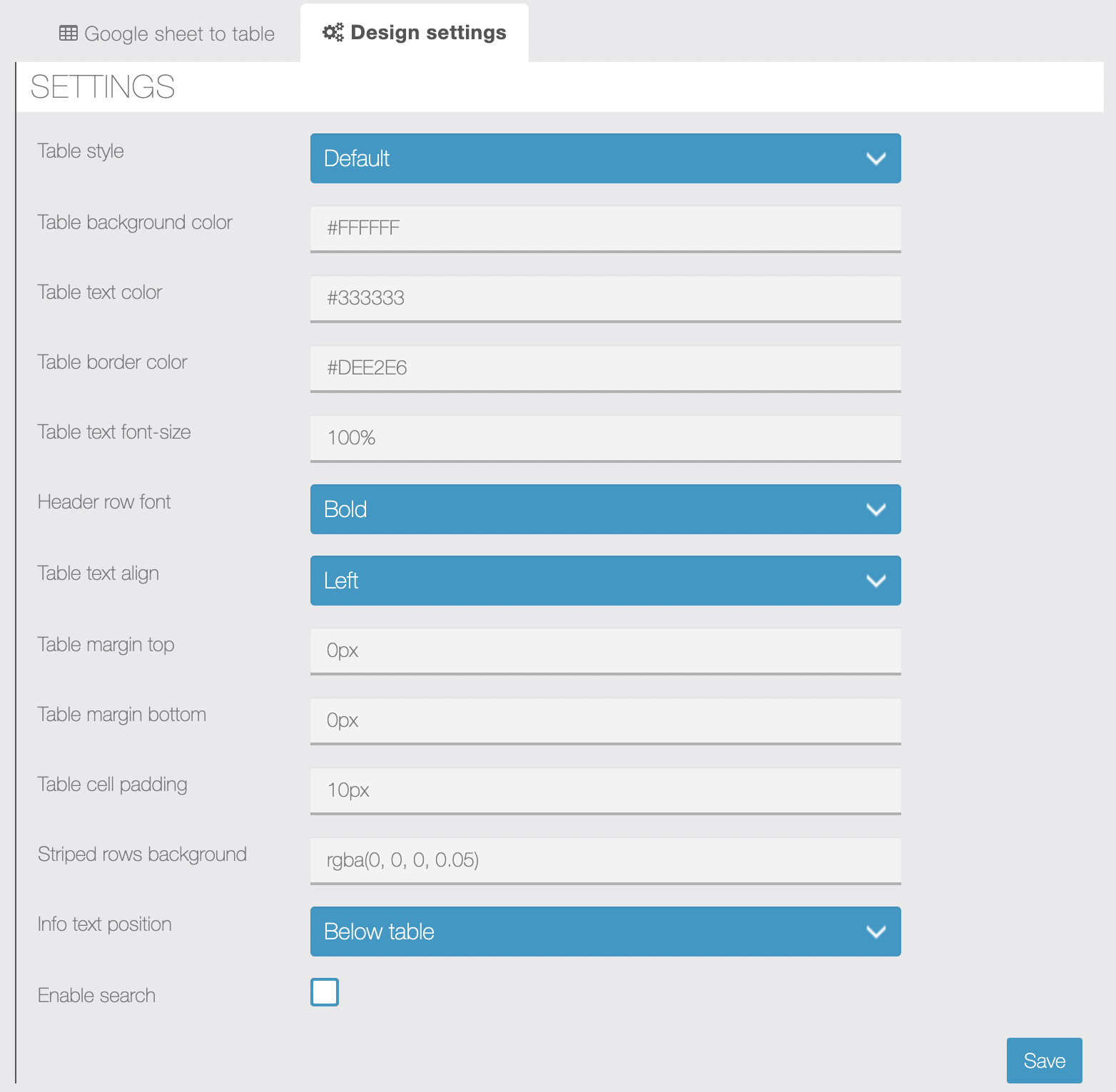
Task: Edit the Table border color field
Action: coord(605,368)
